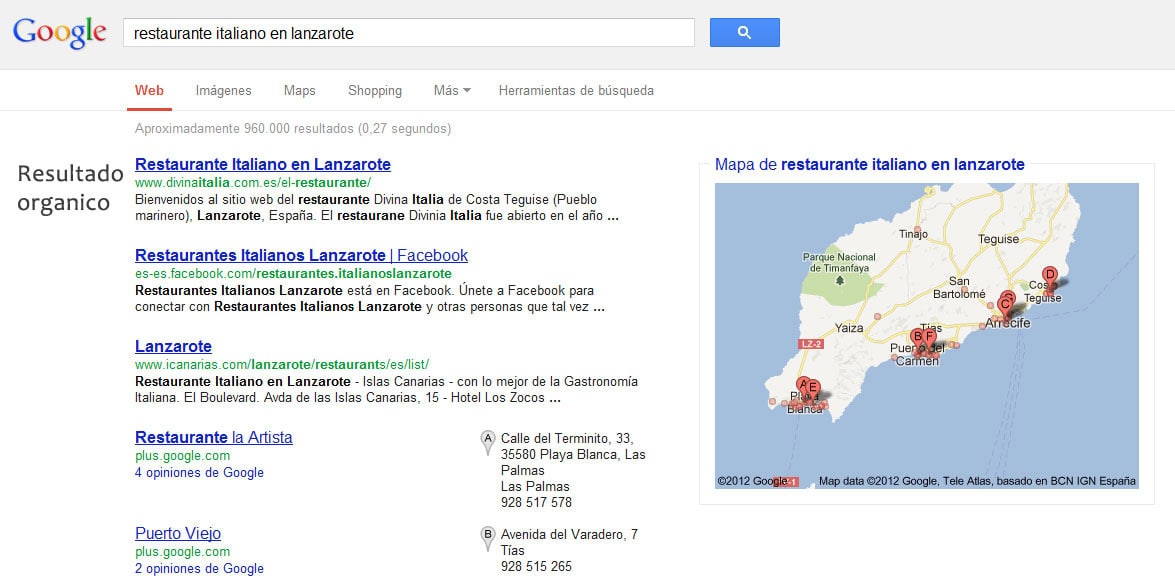Screen dimensions: 1175x587
Task: Click the ©2012 Google map copyright
Action: click(752, 481)
